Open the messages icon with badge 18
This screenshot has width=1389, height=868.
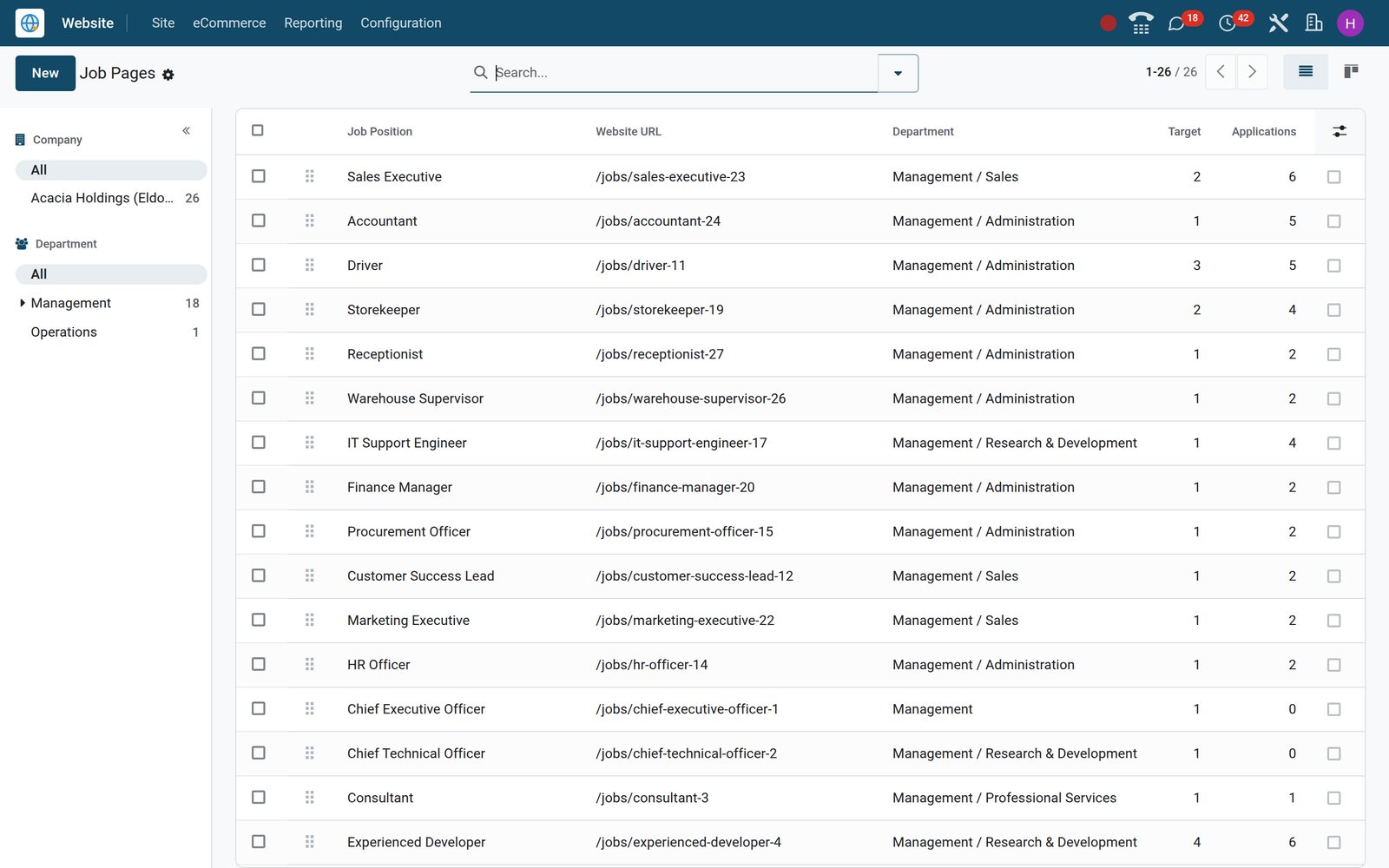(x=1176, y=23)
